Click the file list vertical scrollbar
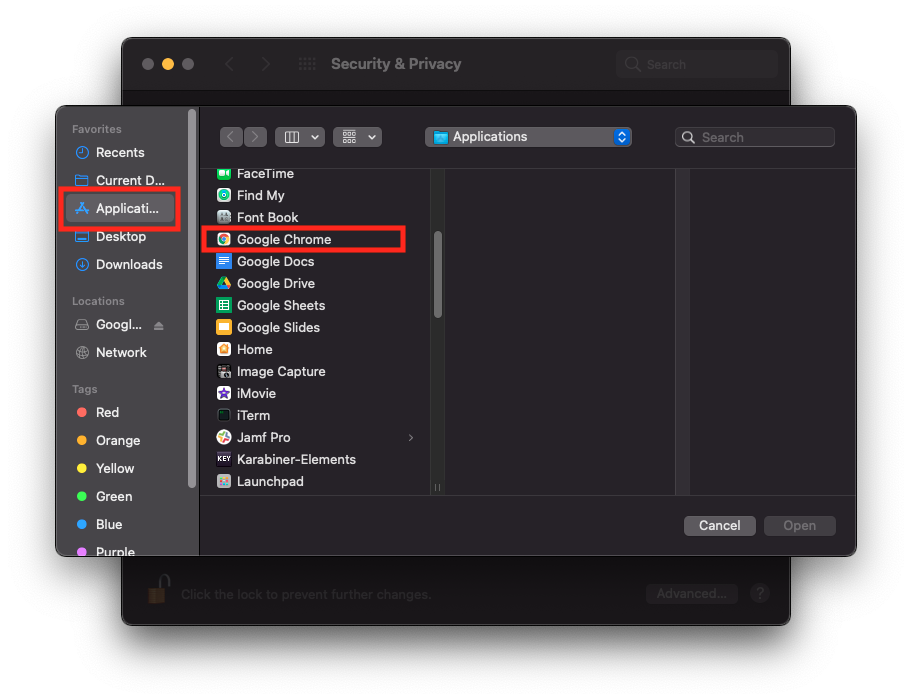The image size is (912, 699). (x=438, y=274)
